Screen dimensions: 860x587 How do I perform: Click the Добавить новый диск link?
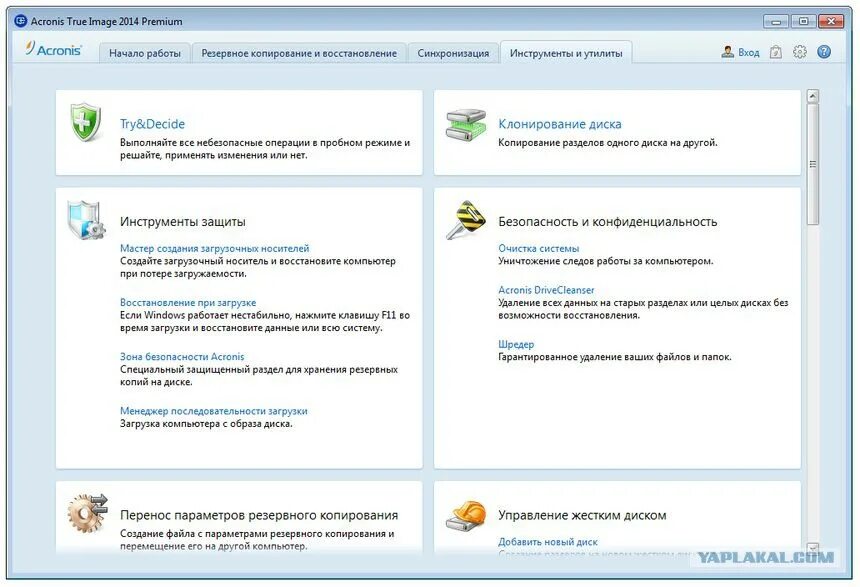point(548,542)
